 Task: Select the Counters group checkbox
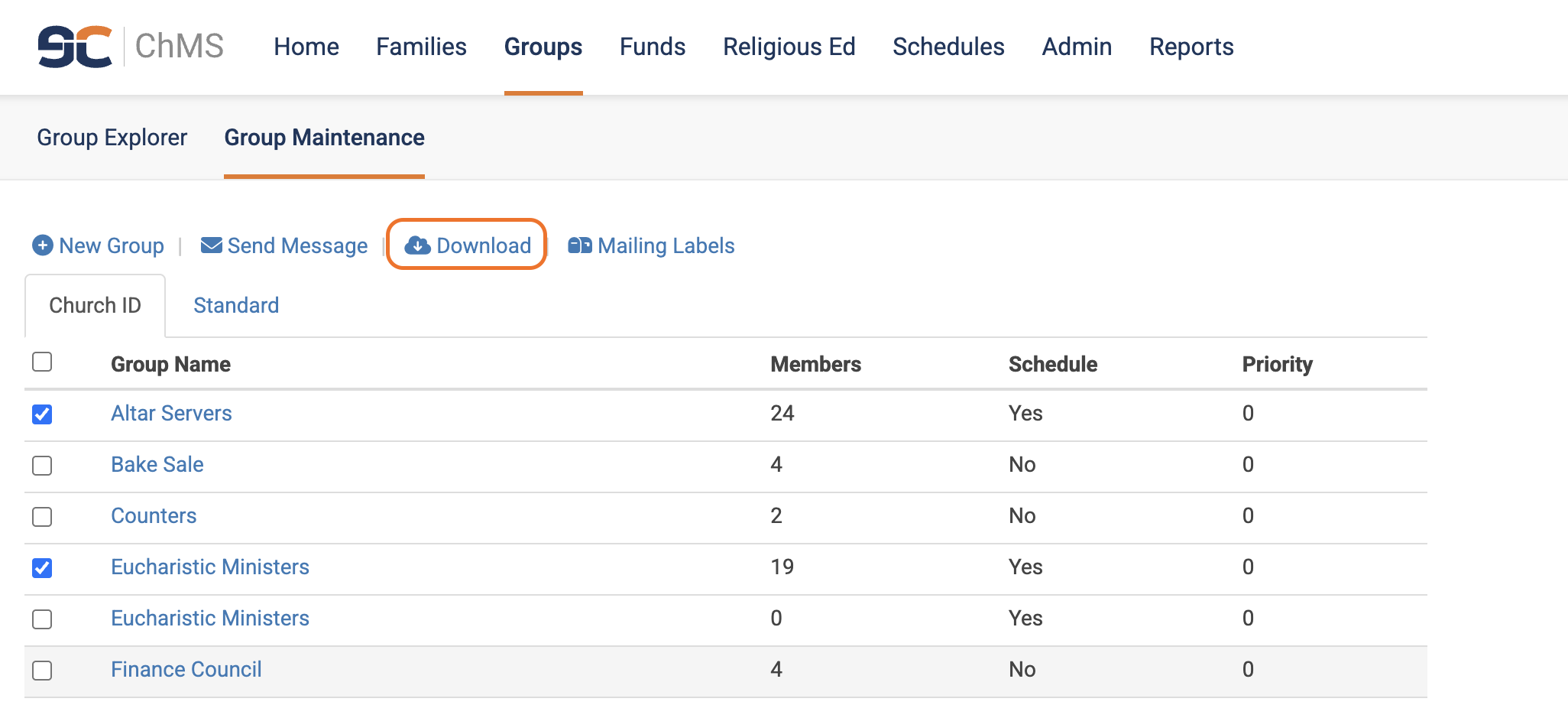tap(42, 517)
